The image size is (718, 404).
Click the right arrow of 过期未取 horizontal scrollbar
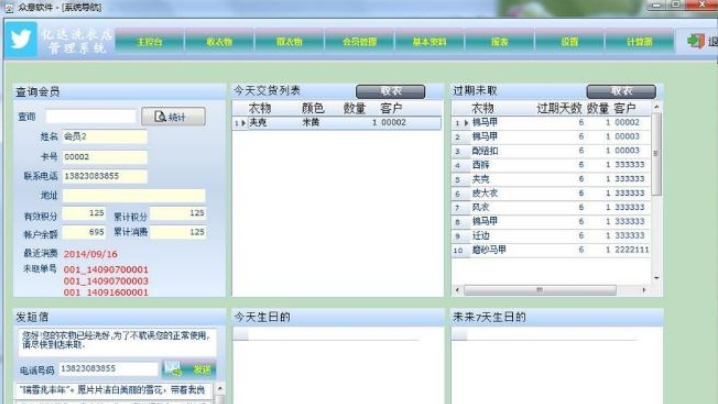coord(644,290)
